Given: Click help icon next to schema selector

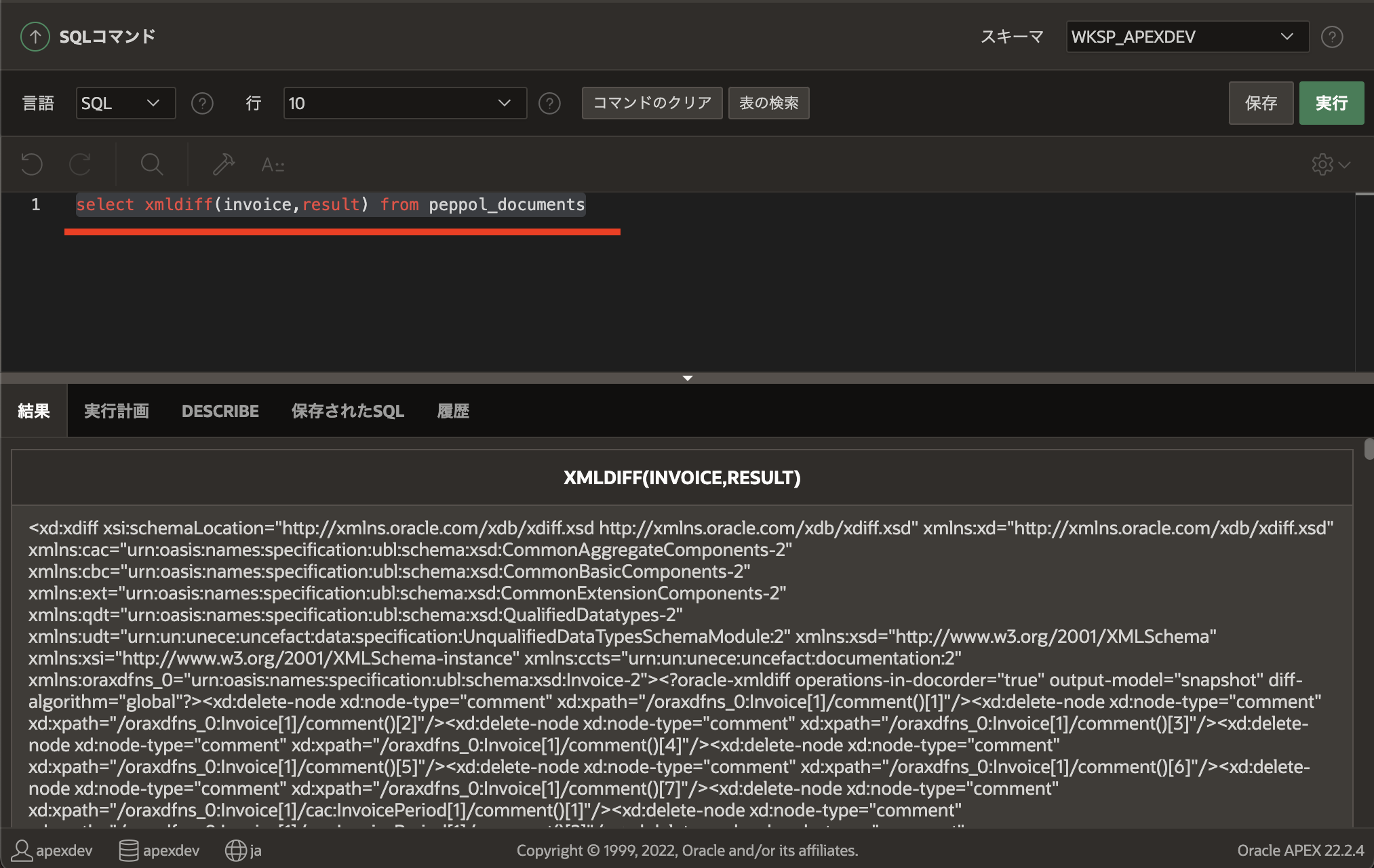Looking at the screenshot, I should (x=1332, y=37).
